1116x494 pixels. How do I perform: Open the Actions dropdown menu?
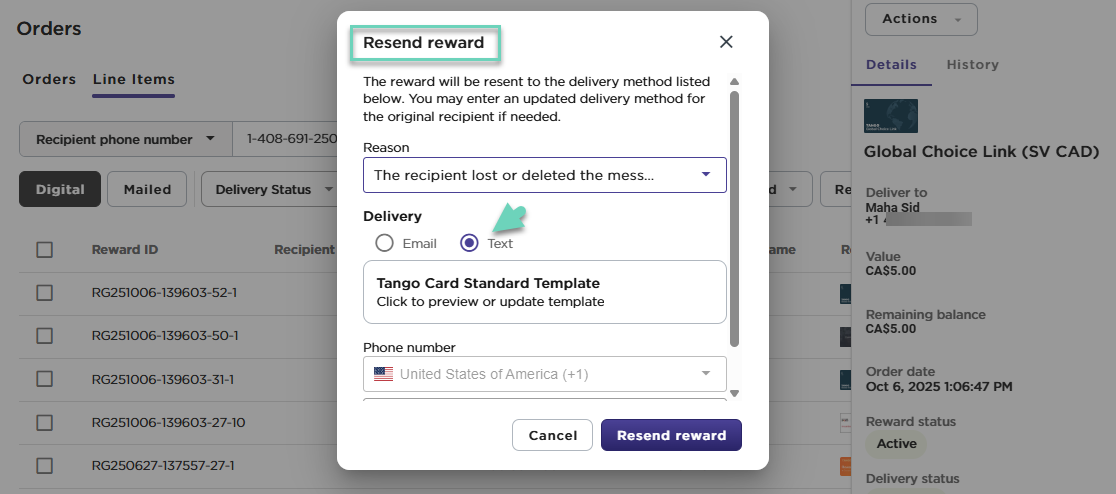tap(920, 19)
